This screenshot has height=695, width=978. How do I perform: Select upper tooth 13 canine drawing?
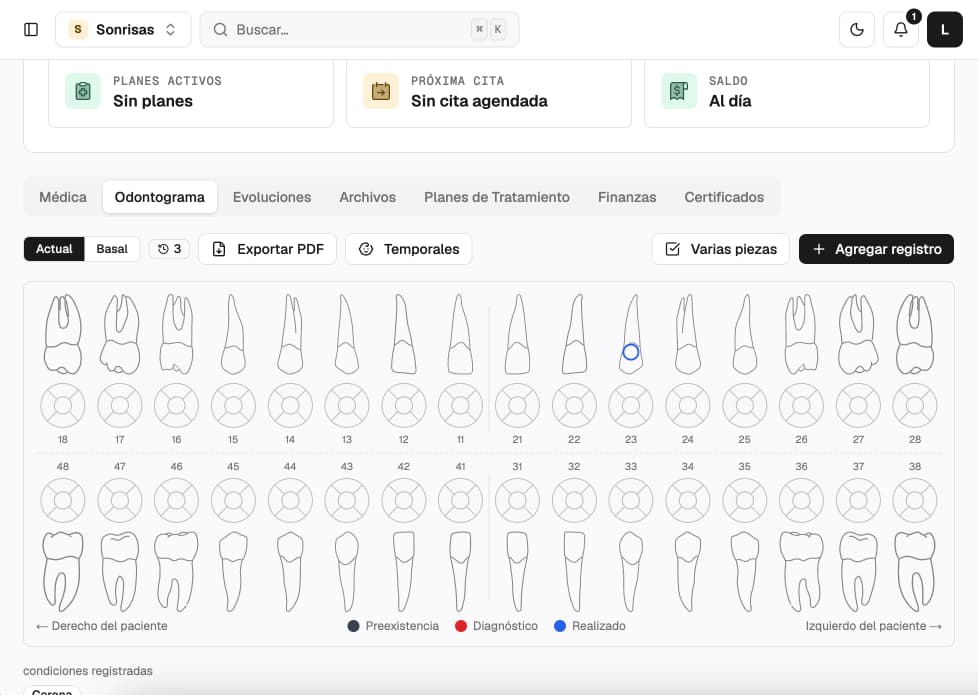[x=347, y=334]
